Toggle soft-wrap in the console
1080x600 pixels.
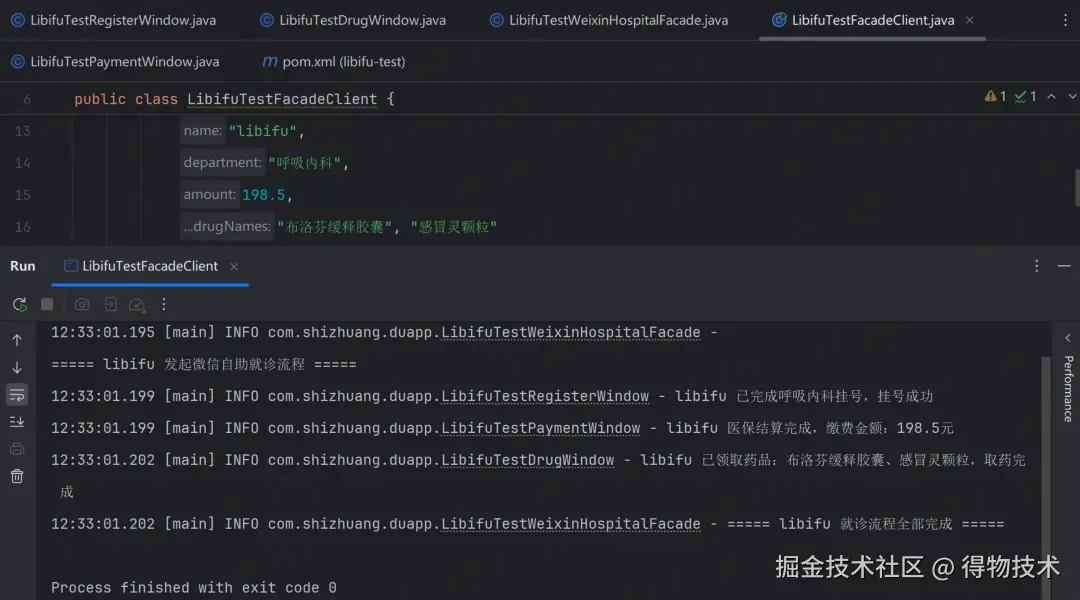pyautogui.click(x=17, y=395)
